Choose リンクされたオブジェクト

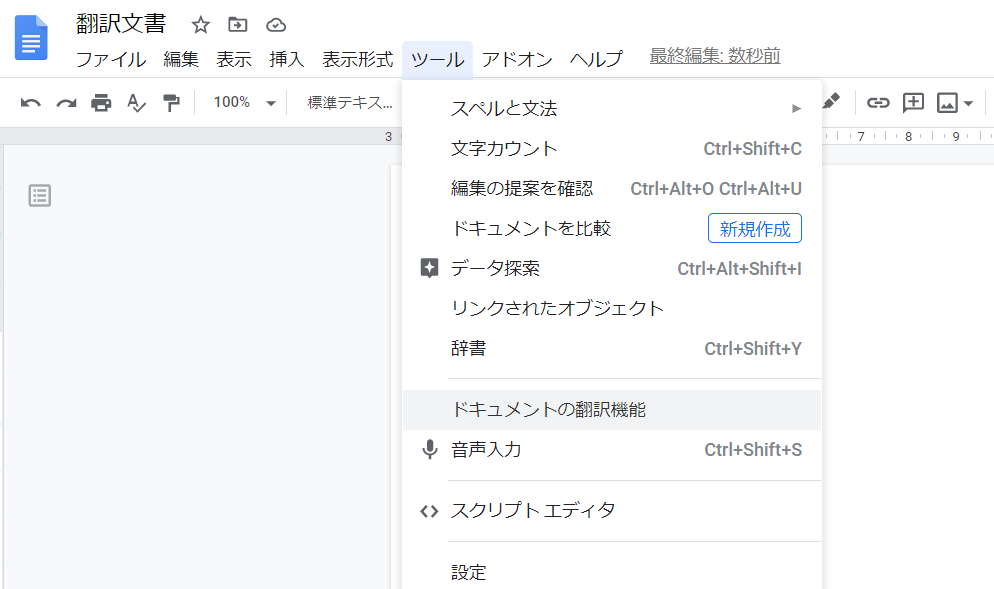(x=612, y=308)
